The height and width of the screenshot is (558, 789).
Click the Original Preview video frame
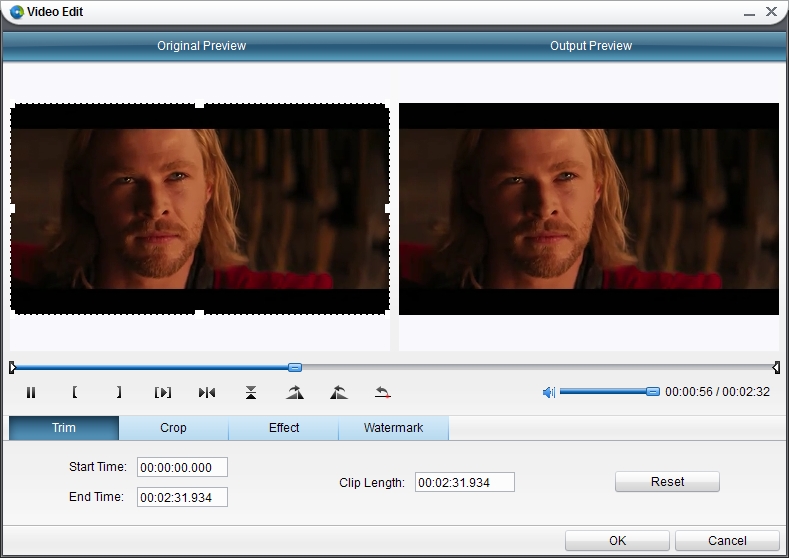200,209
